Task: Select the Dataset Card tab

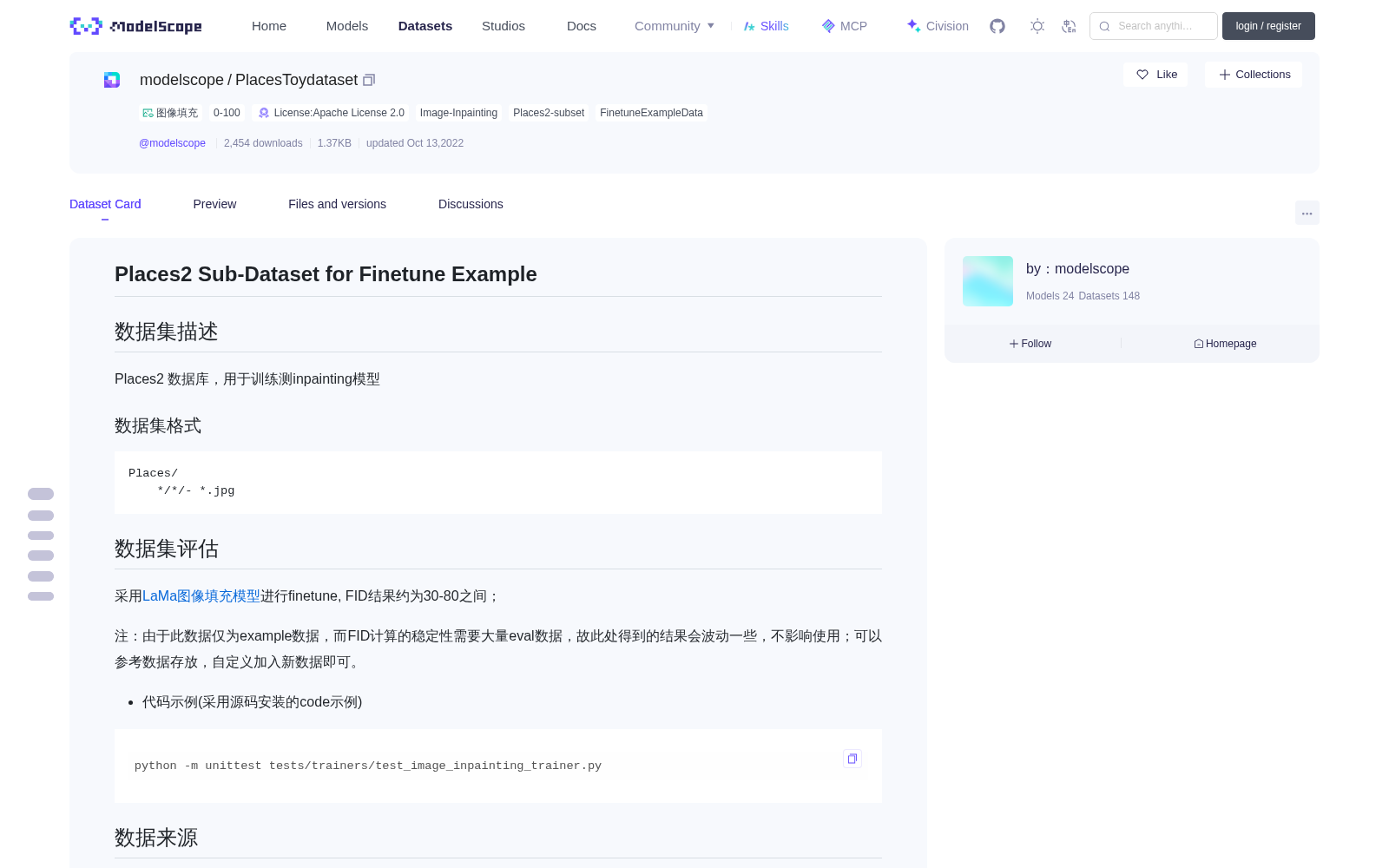Action: pyautogui.click(x=105, y=204)
